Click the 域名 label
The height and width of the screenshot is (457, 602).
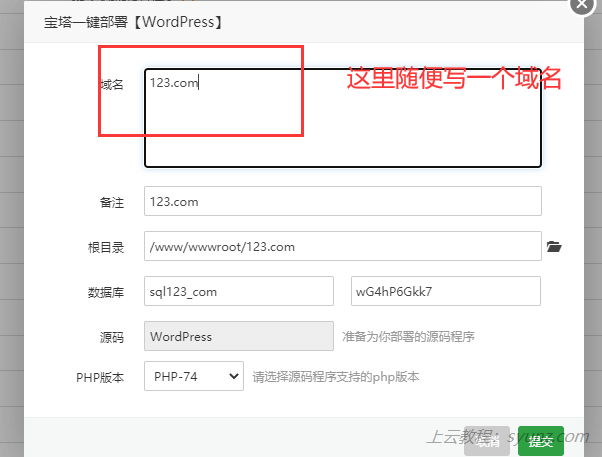tap(112, 84)
